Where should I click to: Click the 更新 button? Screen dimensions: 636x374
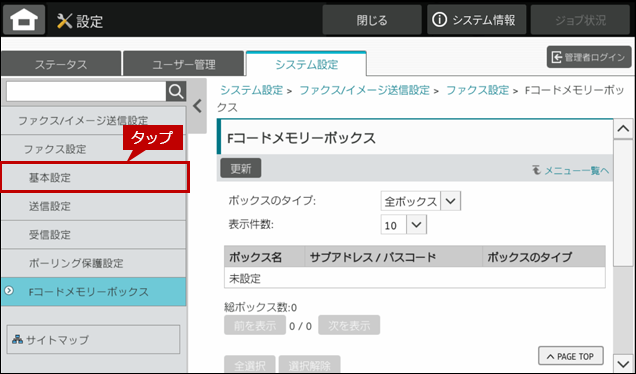click(241, 168)
